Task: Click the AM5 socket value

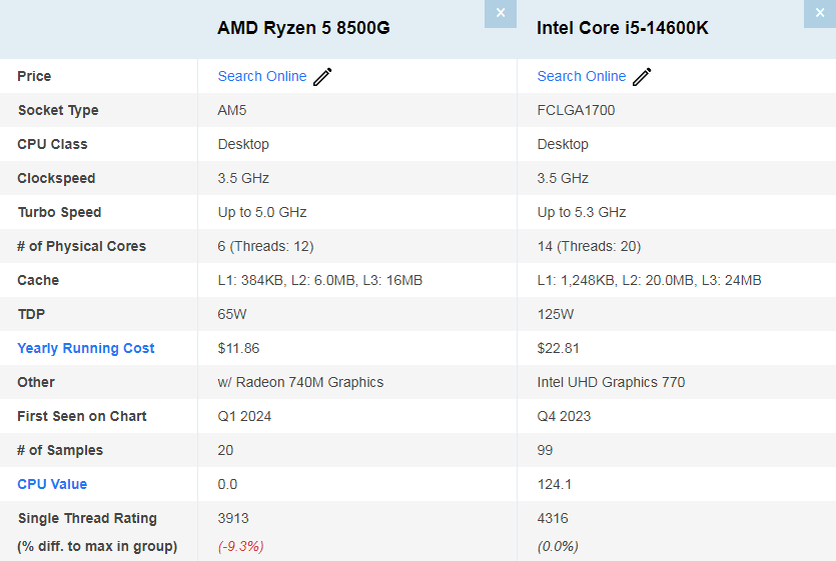Action: (x=232, y=110)
